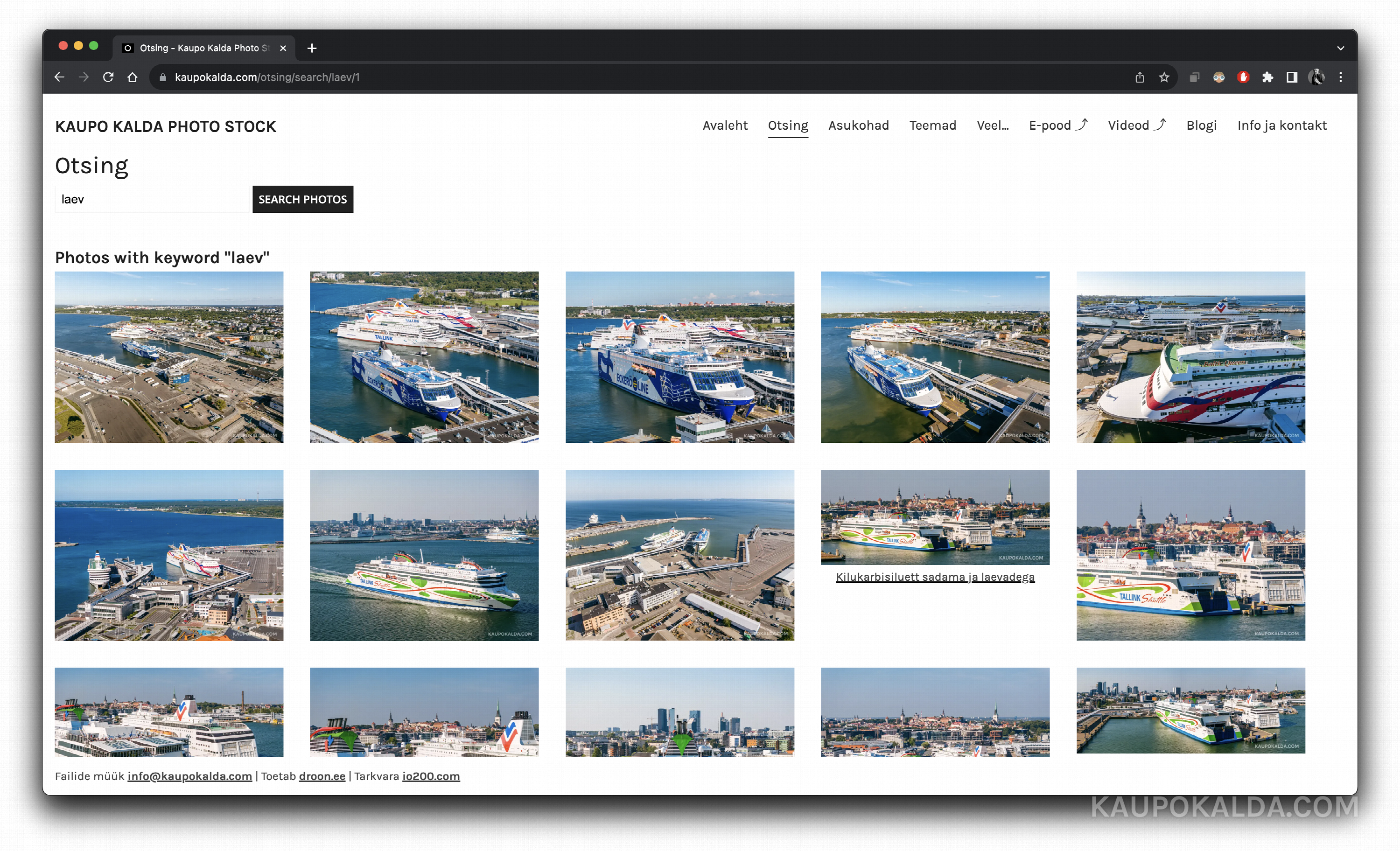The height and width of the screenshot is (851, 1400).
Task: Open Chrome three-dot menu
Action: click(1341, 77)
